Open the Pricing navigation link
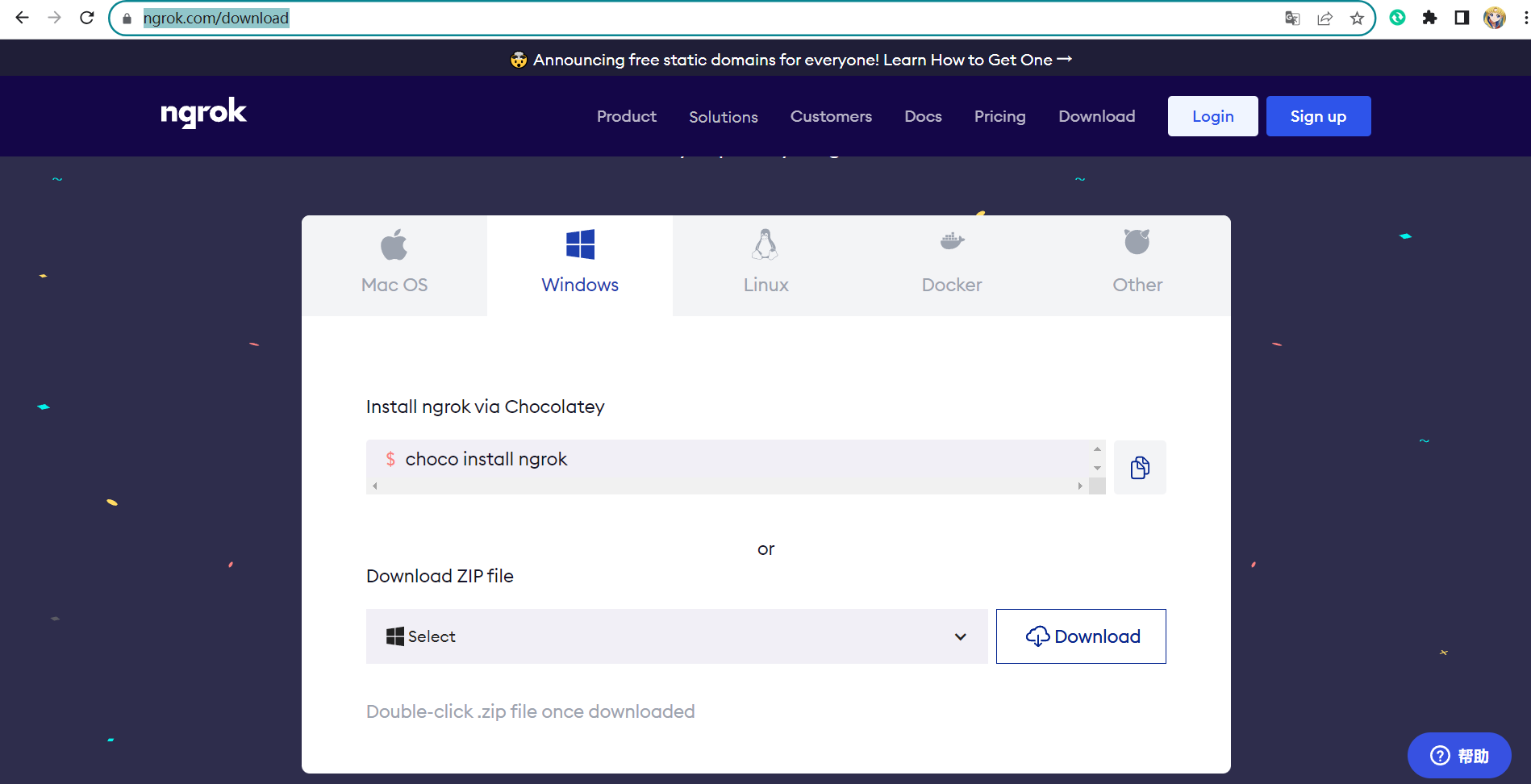This screenshot has width=1531, height=784. click(x=999, y=117)
